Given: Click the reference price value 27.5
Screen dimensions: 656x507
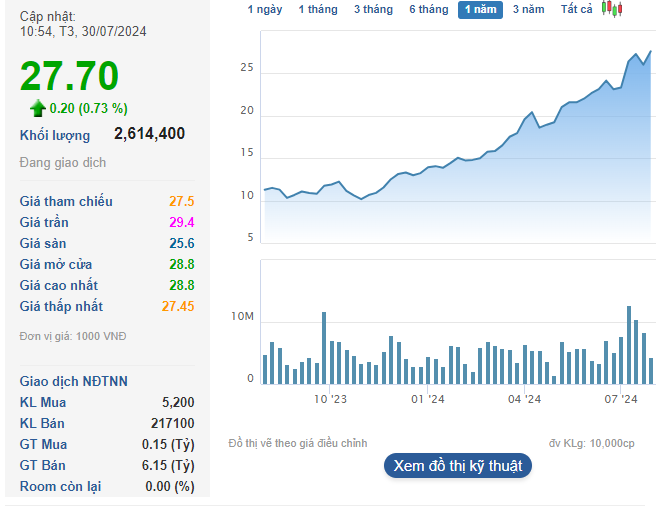Looking at the screenshot, I should [181, 201].
